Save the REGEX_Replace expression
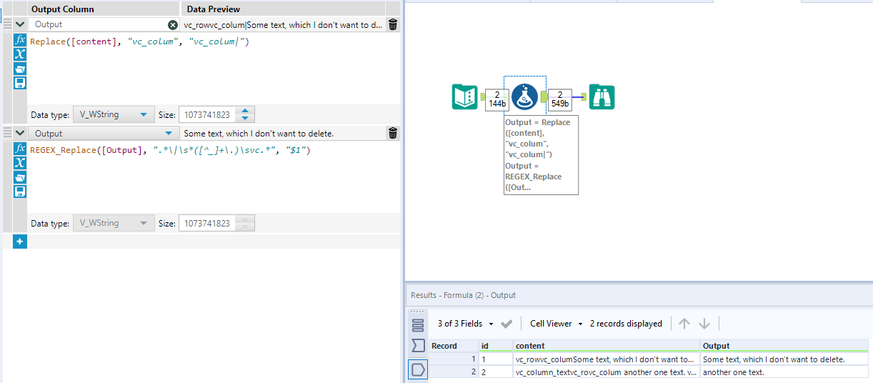 point(20,192)
